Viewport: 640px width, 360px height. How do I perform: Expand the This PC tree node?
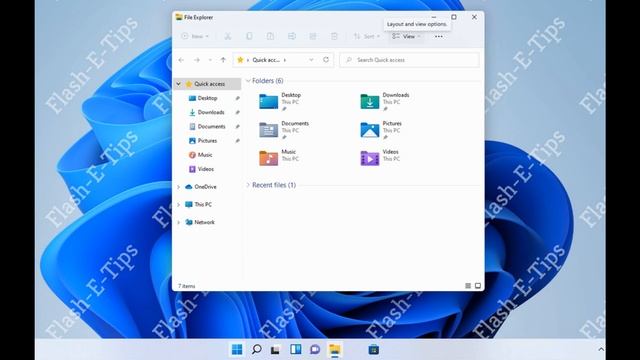[178, 204]
